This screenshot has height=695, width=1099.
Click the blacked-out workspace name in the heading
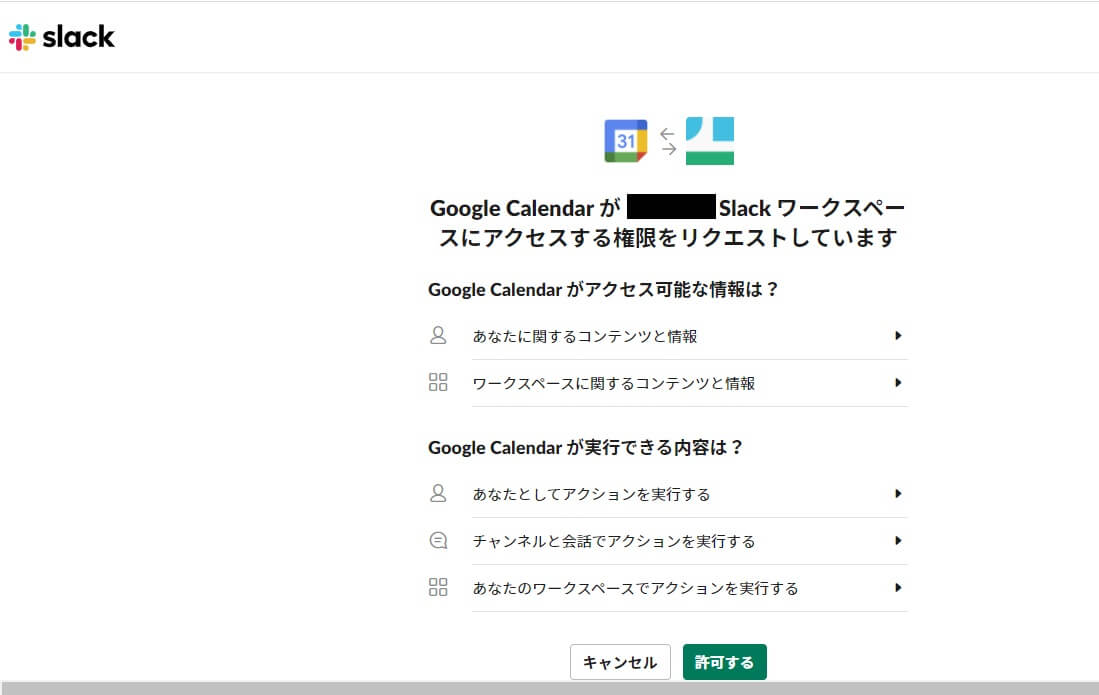click(671, 208)
